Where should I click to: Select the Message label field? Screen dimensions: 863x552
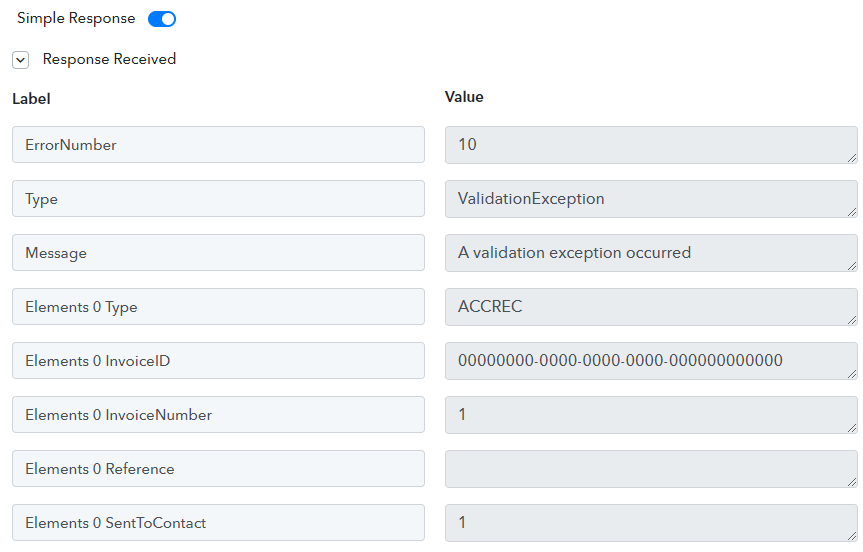tap(219, 253)
